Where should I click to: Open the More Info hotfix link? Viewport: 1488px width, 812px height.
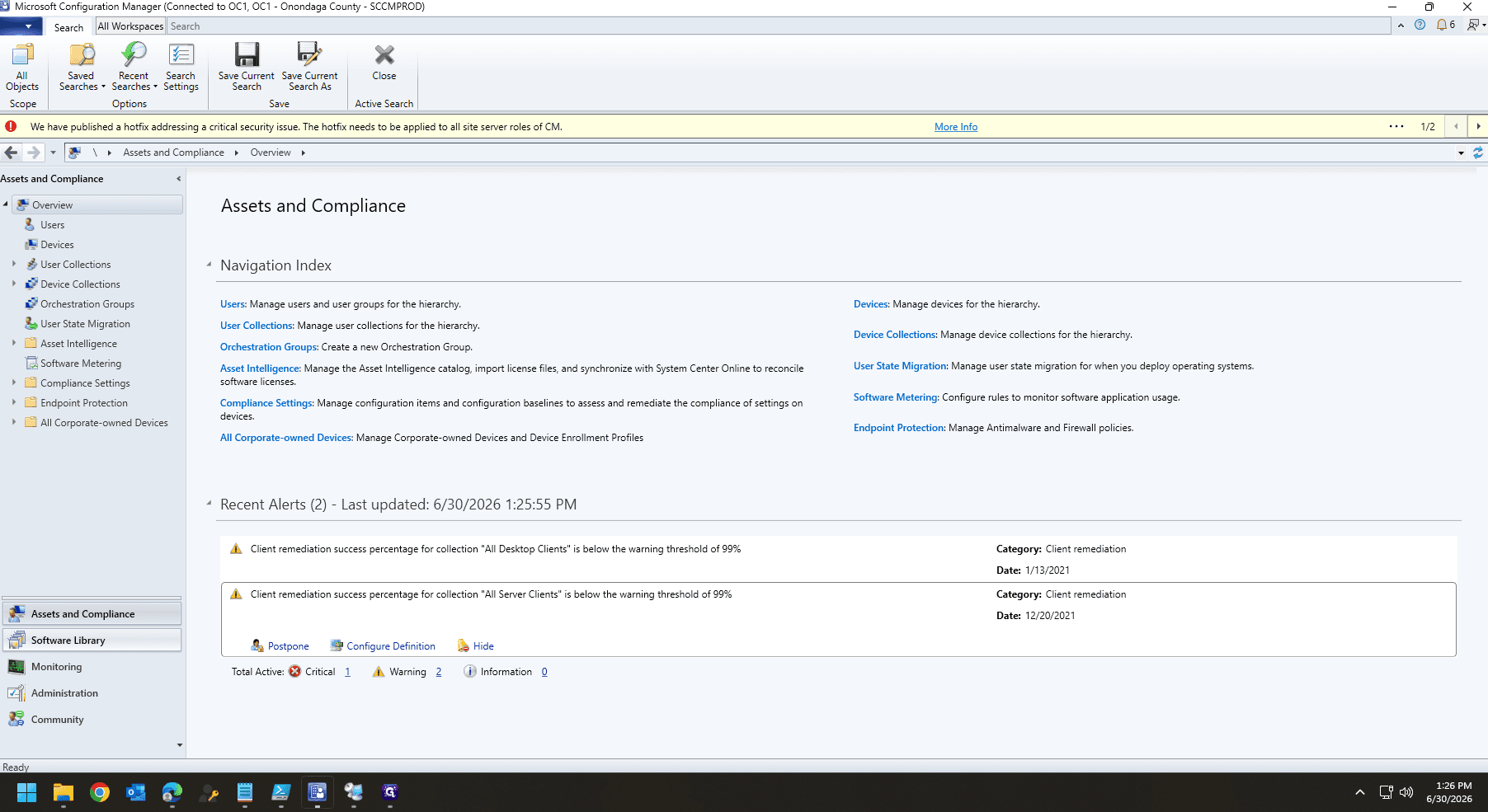(956, 127)
